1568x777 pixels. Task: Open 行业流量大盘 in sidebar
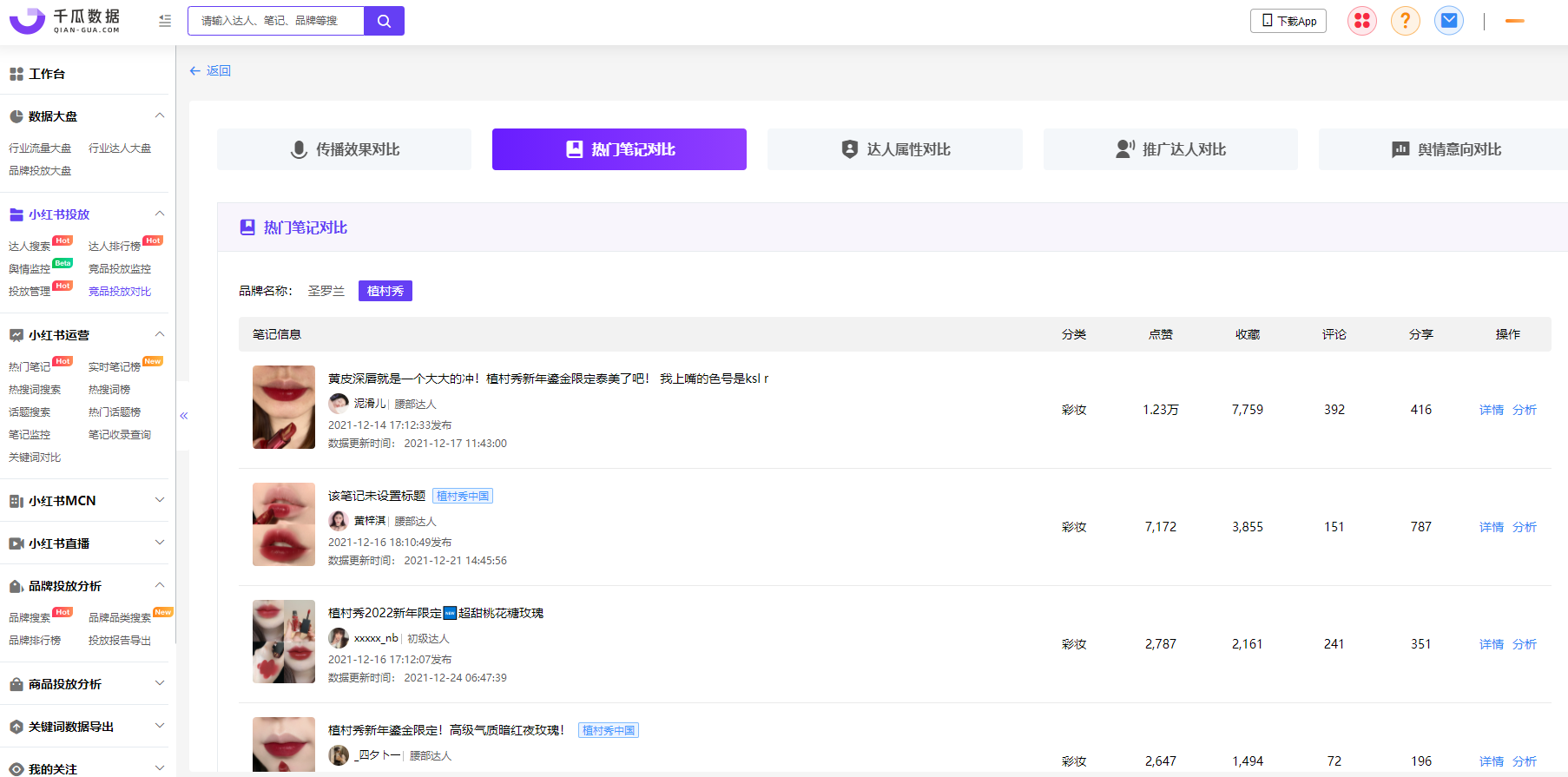tap(40, 148)
